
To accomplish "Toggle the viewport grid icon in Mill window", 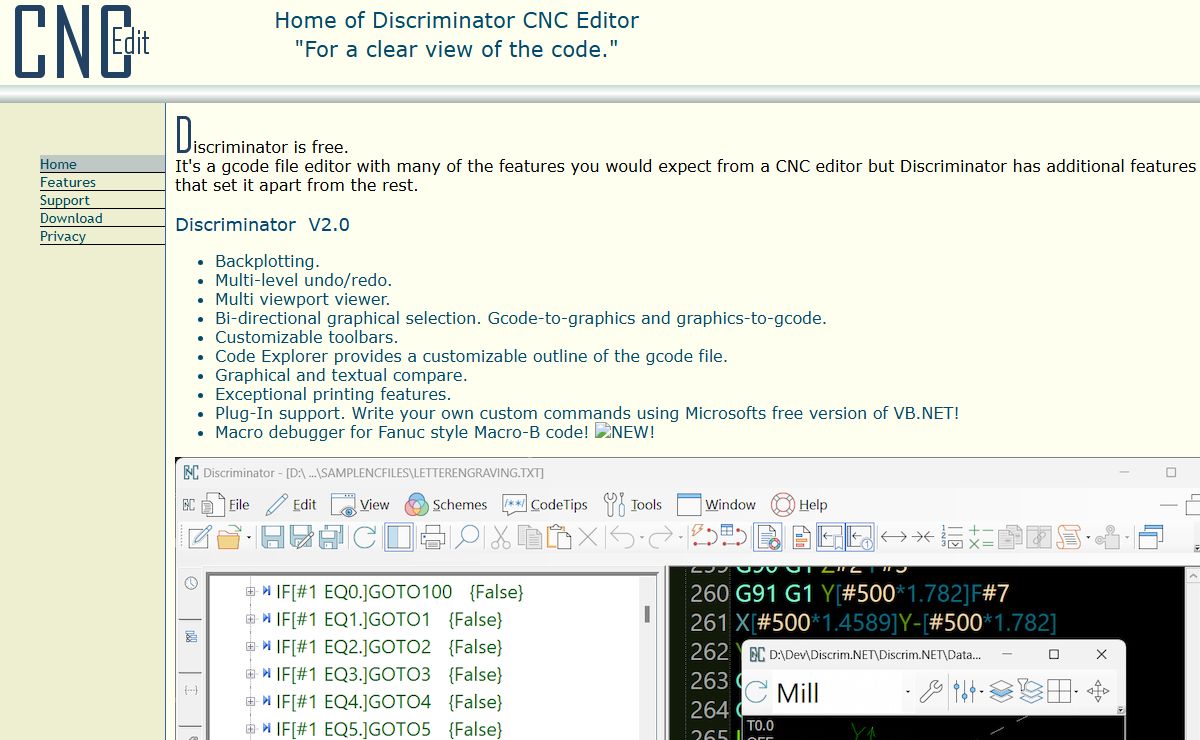I will pos(1060,692).
